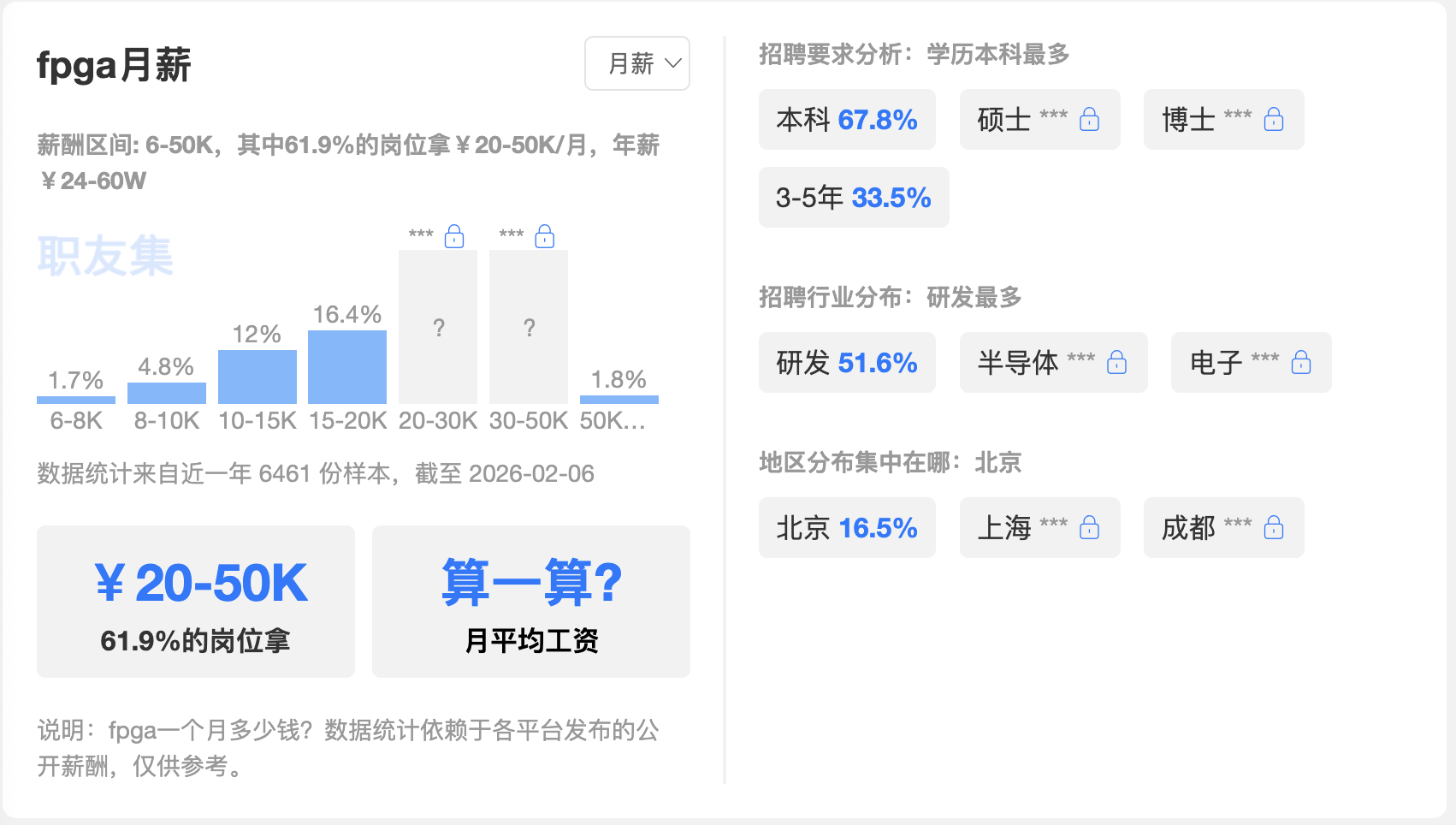The image size is (1456, 825).
Task: Click the lock icon beside 电子
Action: (x=1301, y=363)
